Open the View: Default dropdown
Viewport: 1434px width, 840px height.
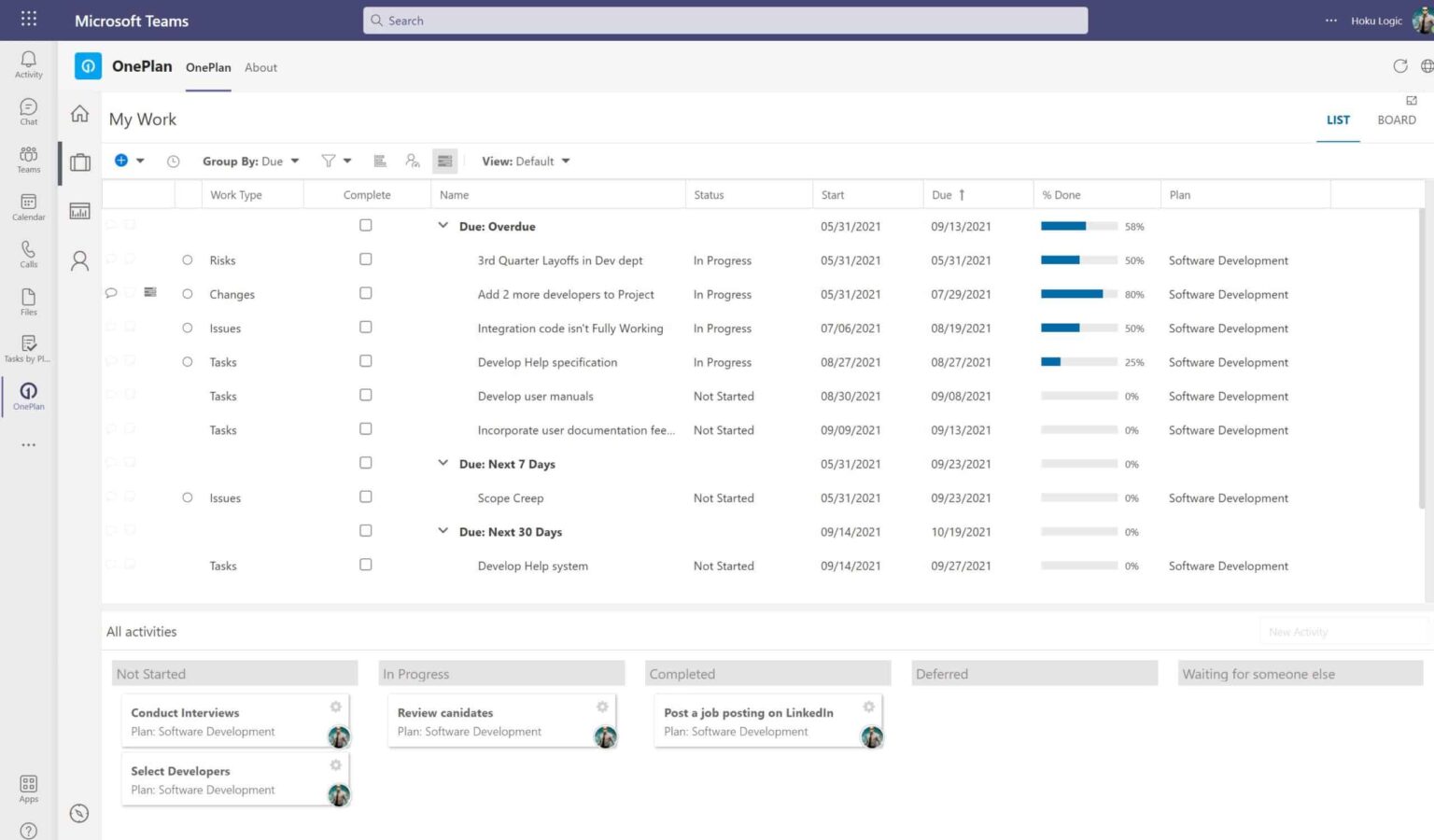click(526, 161)
